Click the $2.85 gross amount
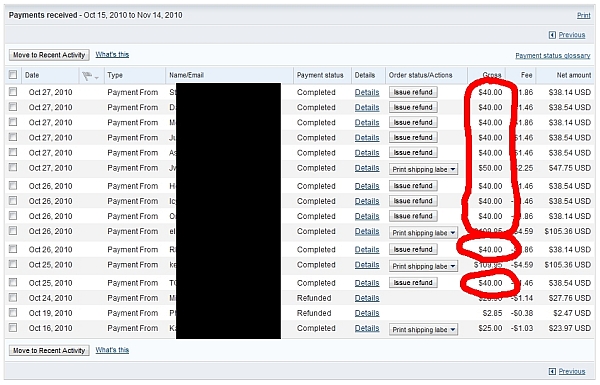 click(x=492, y=313)
